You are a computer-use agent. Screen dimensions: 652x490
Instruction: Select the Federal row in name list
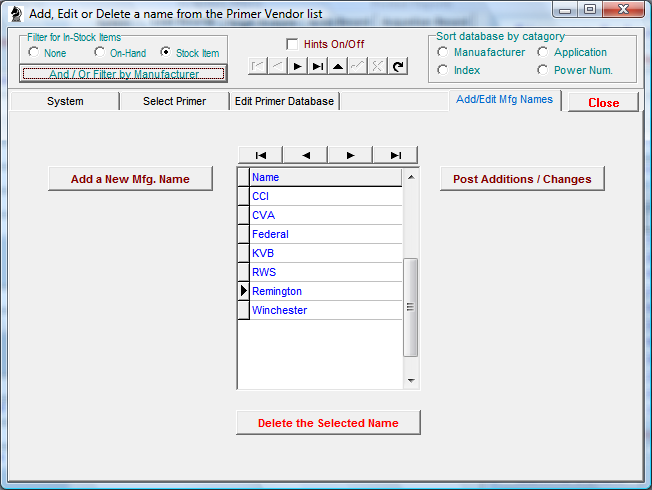click(x=326, y=234)
